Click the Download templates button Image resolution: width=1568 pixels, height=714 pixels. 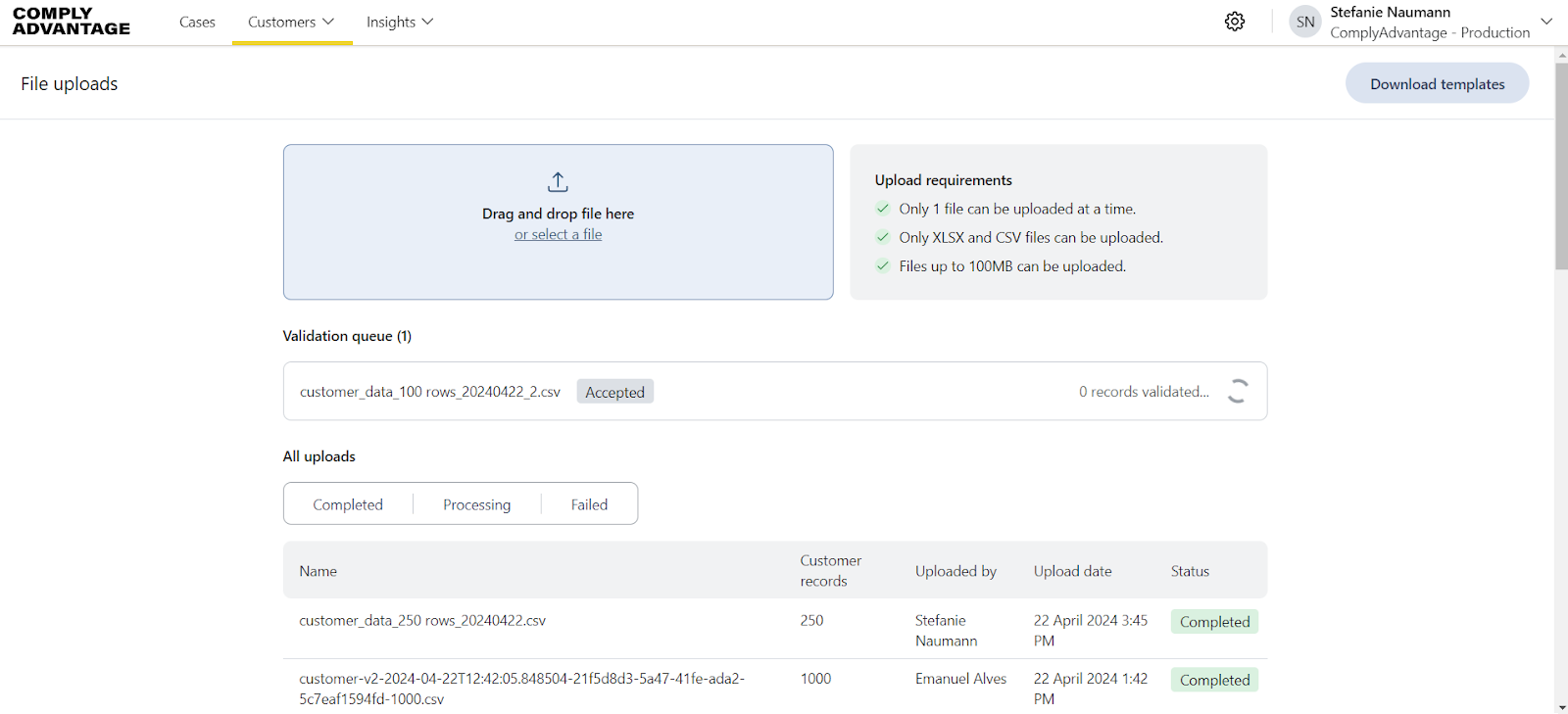[1437, 84]
